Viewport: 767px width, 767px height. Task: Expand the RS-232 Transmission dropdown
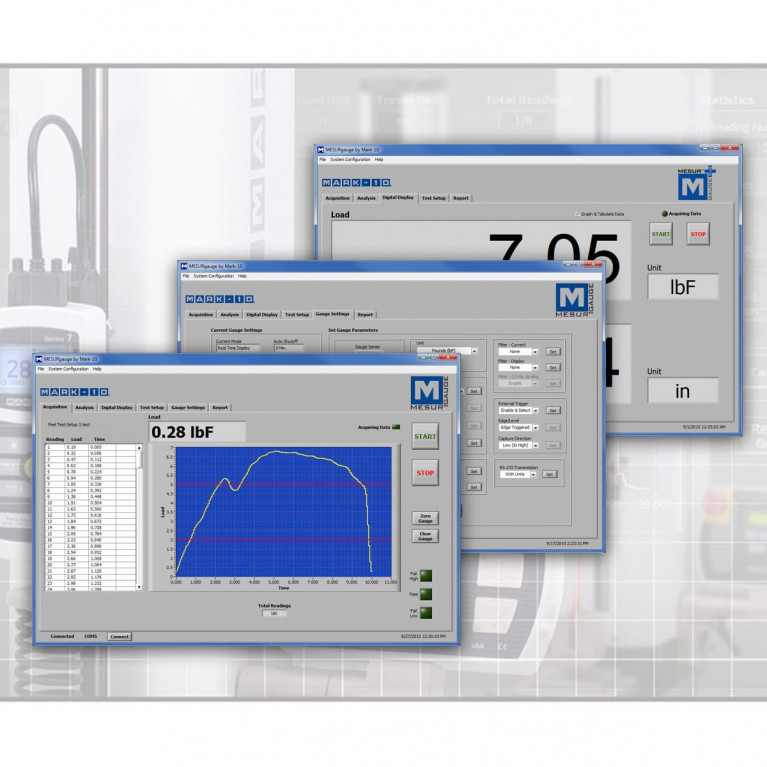click(x=533, y=474)
